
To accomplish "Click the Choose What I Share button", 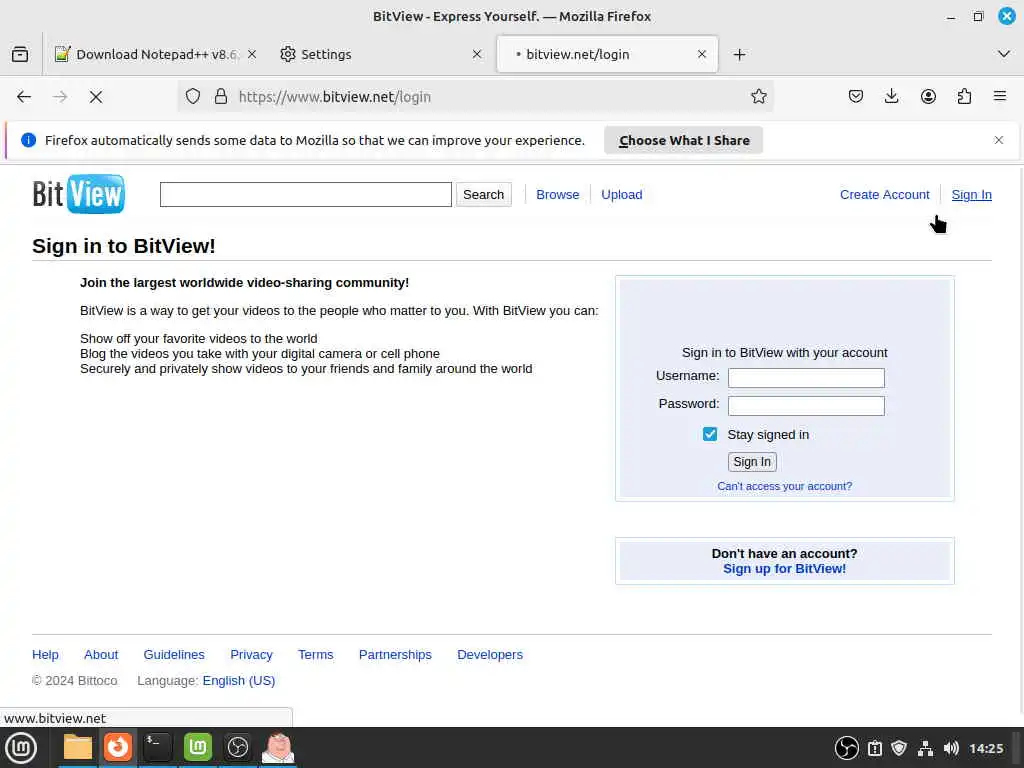I will [683, 140].
